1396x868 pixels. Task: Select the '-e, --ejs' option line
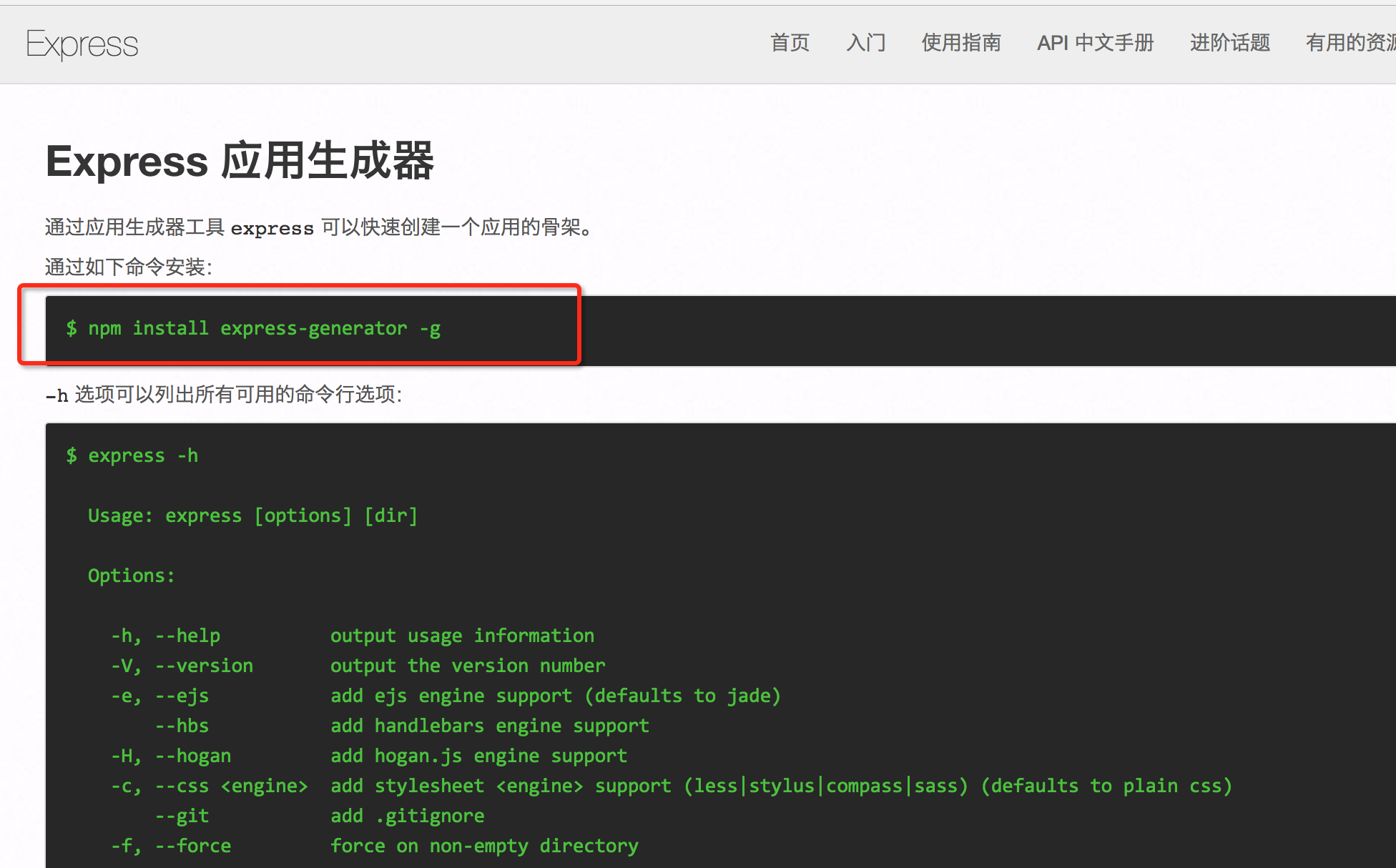(x=446, y=696)
